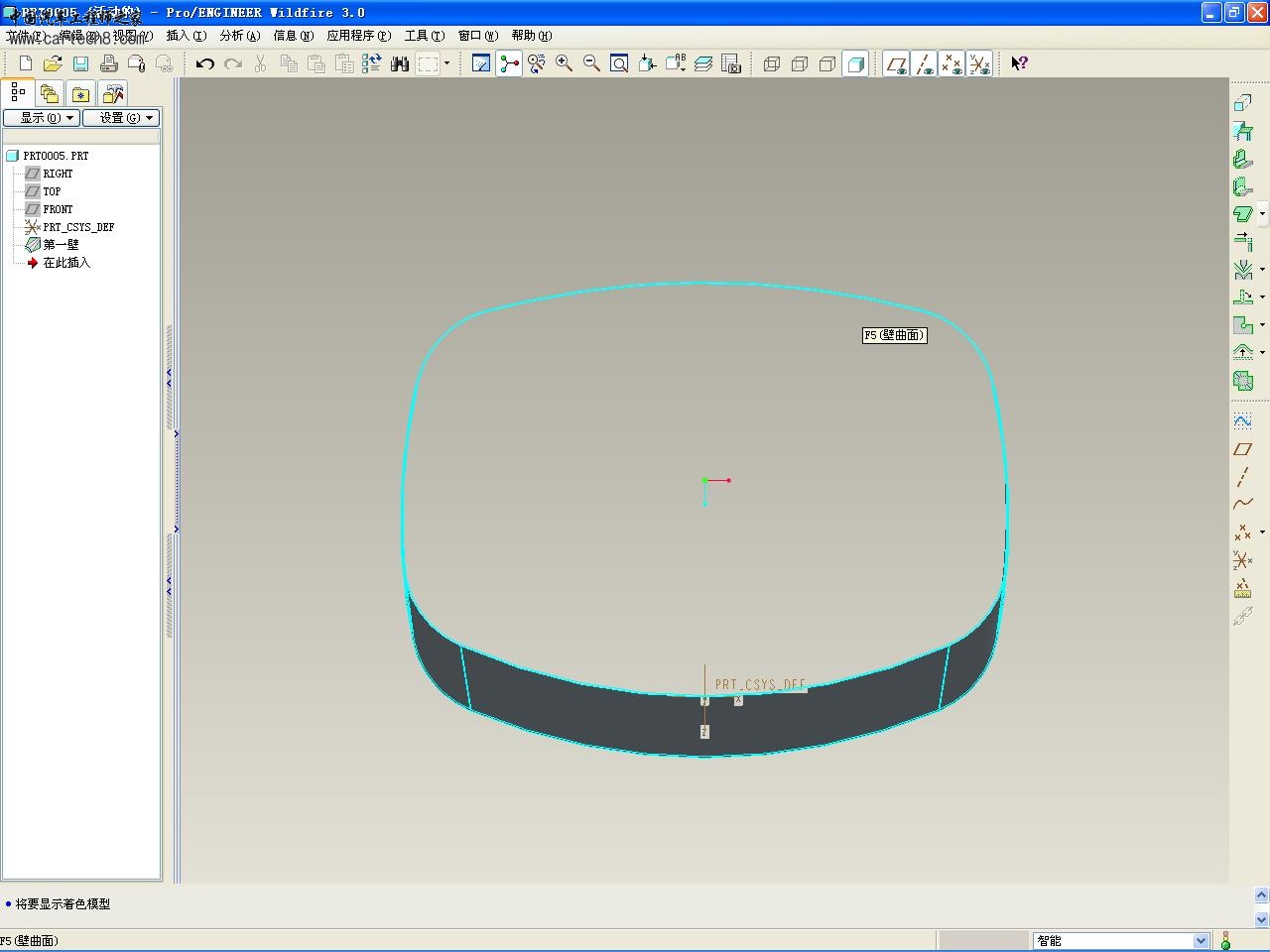Select the datum coordinate system tool icon
Viewport: 1270px width, 952px height.
tap(1242, 560)
